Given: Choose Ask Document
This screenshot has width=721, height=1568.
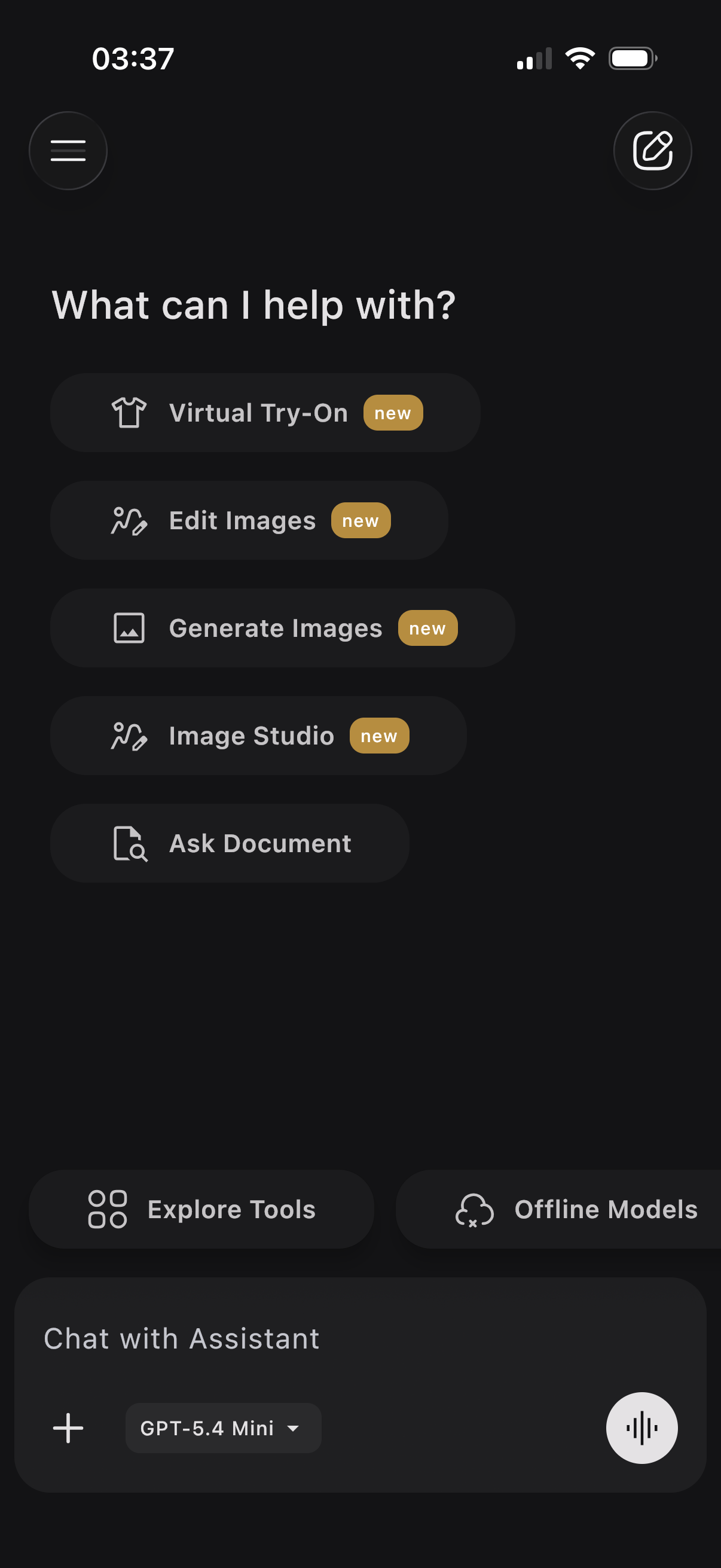Looking at the screenshot, I should click(230, 843).
